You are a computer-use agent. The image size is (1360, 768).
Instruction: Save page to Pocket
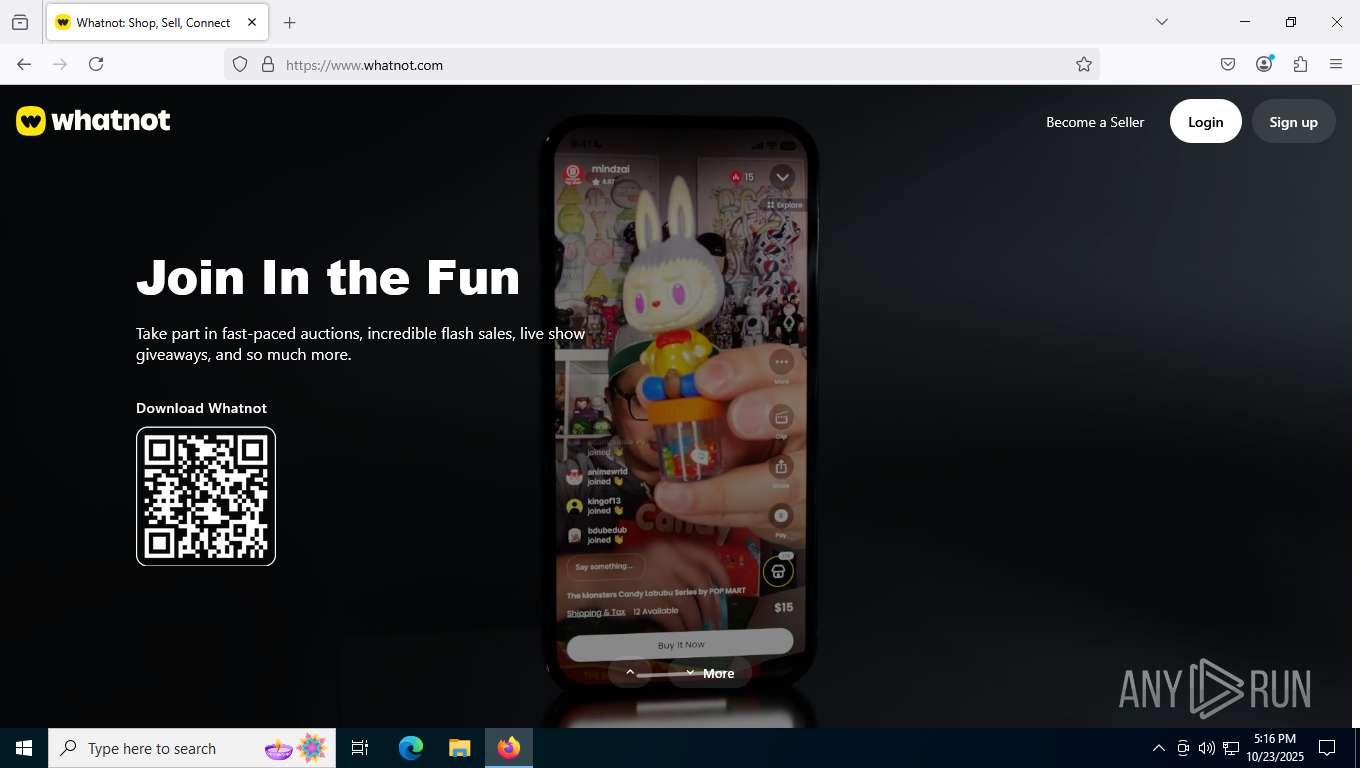pos(1228,64)
